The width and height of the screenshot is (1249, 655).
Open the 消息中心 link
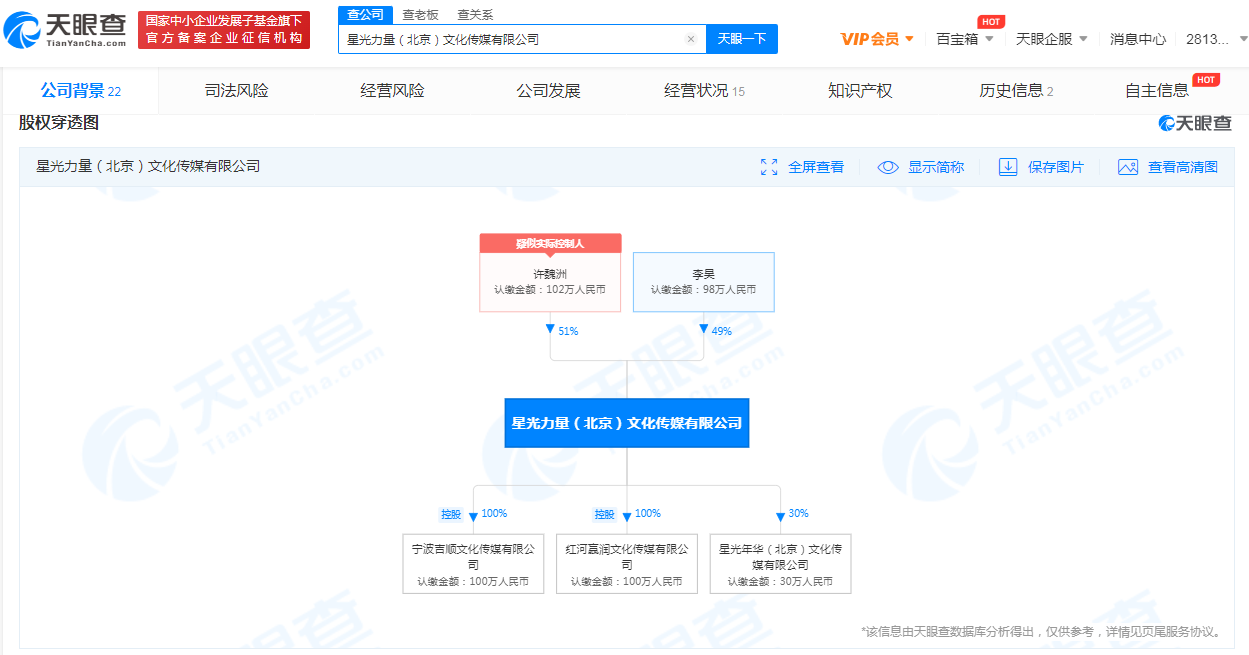[x=1138, y=39]
